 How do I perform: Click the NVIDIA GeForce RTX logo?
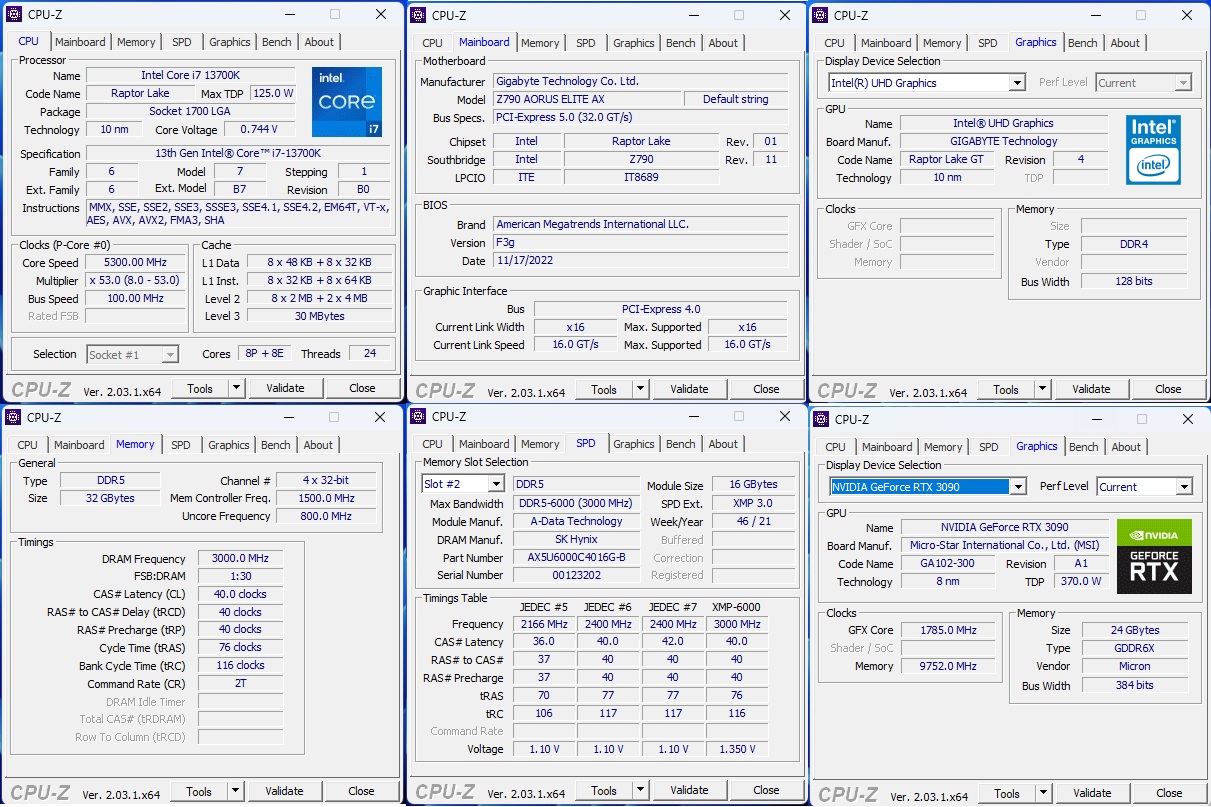1154,557
